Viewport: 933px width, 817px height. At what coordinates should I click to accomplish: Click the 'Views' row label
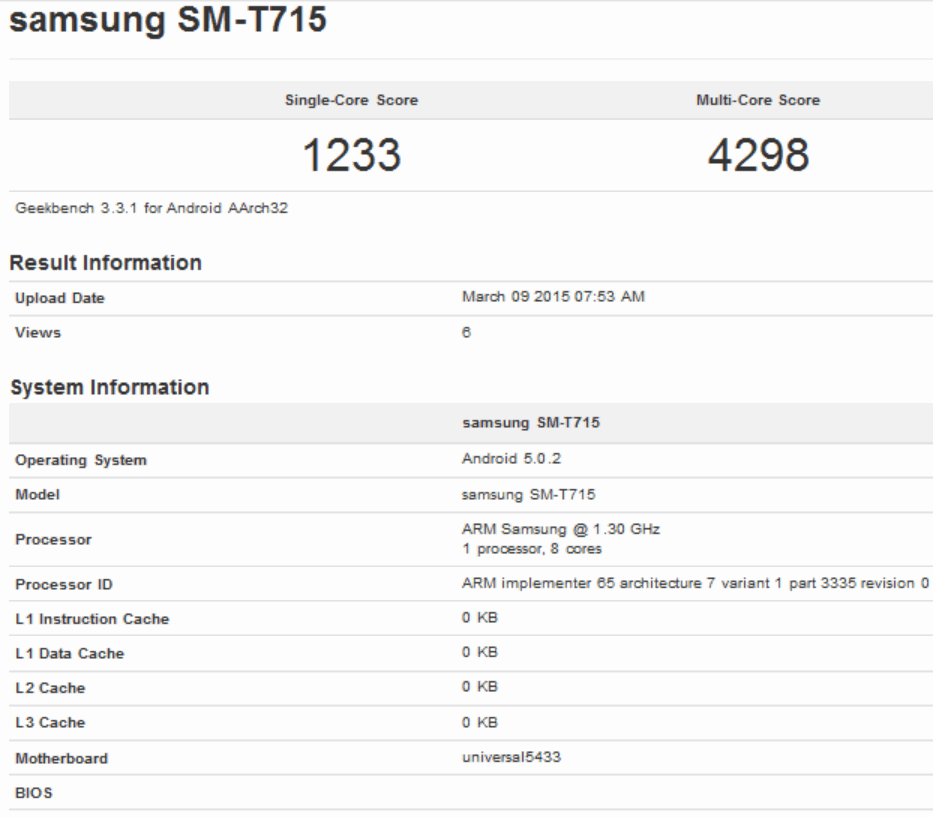(x=38, y=333)
